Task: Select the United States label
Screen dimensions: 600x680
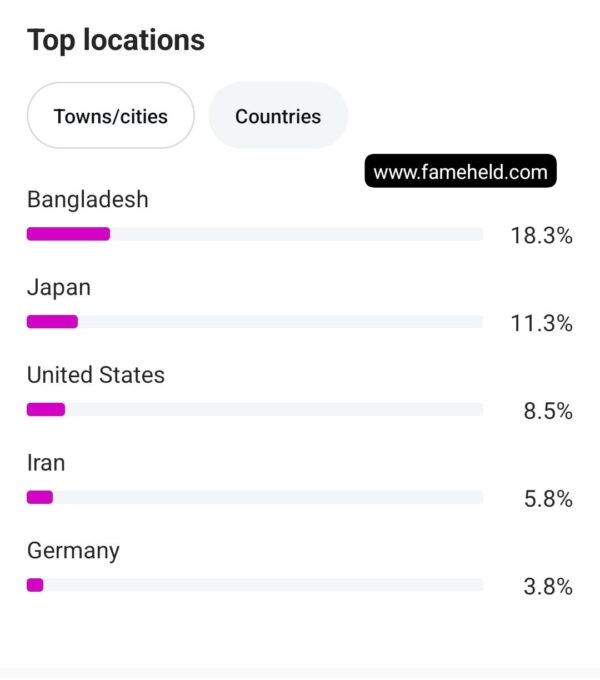Action: [x=96, y=375]
